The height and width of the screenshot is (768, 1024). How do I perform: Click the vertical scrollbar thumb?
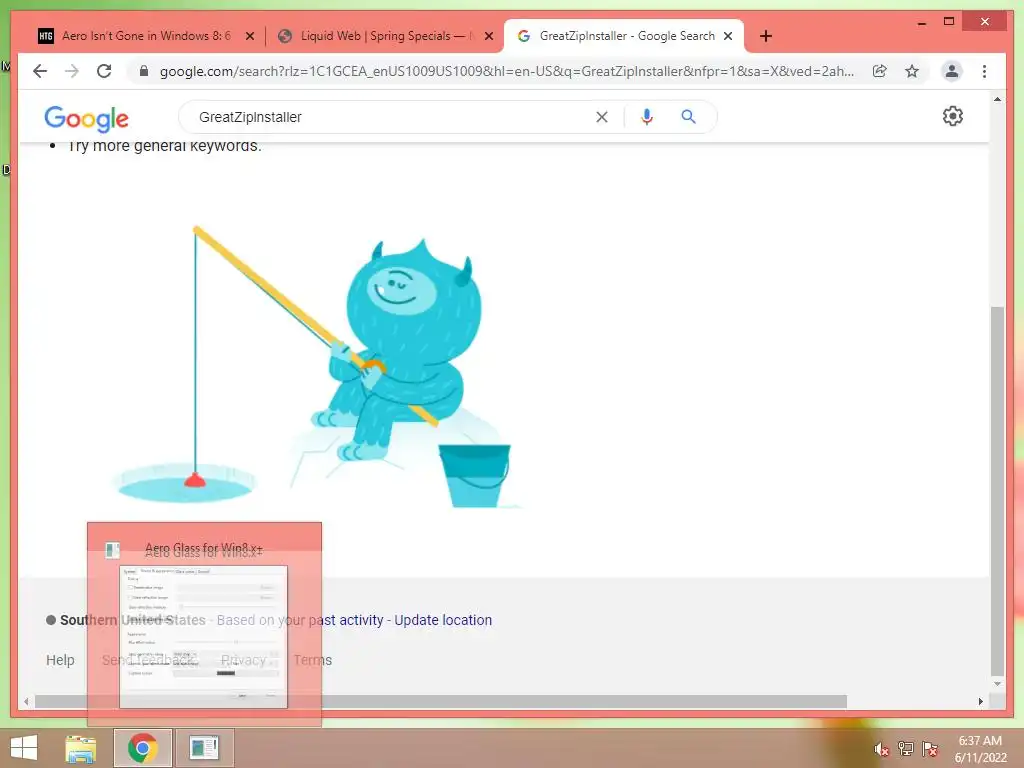tap(997, 490)
